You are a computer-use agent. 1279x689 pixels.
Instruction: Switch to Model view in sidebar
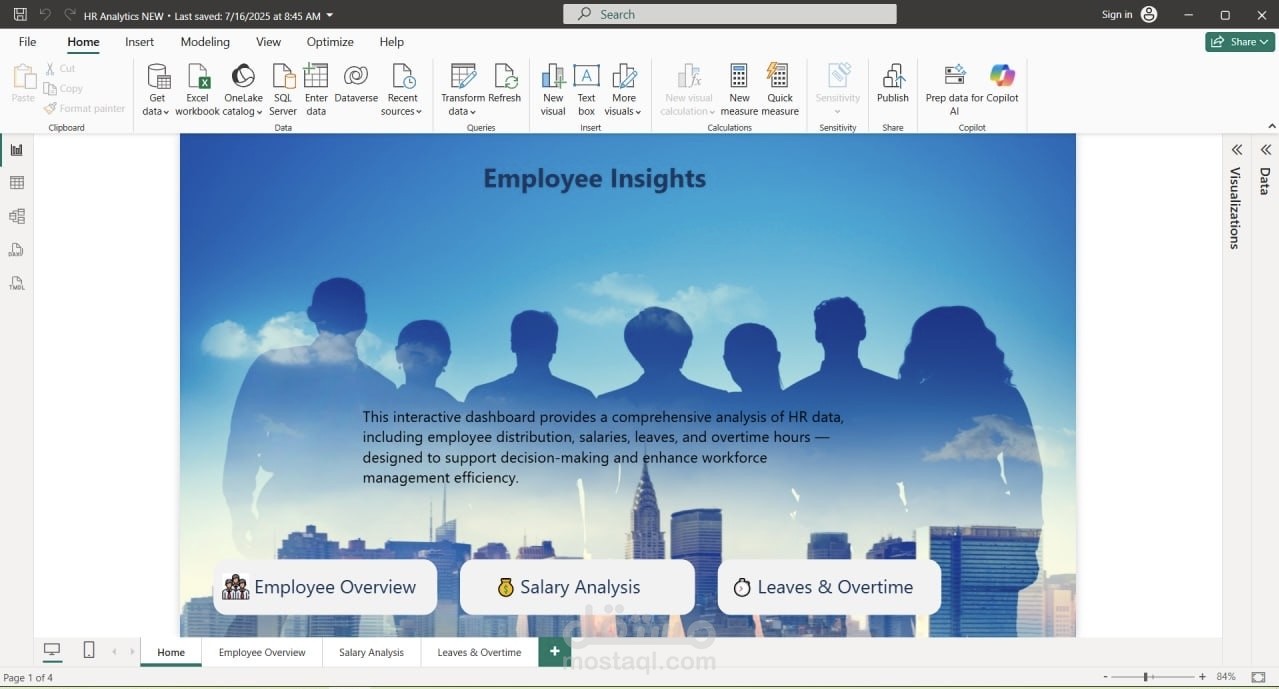point(17,216)
